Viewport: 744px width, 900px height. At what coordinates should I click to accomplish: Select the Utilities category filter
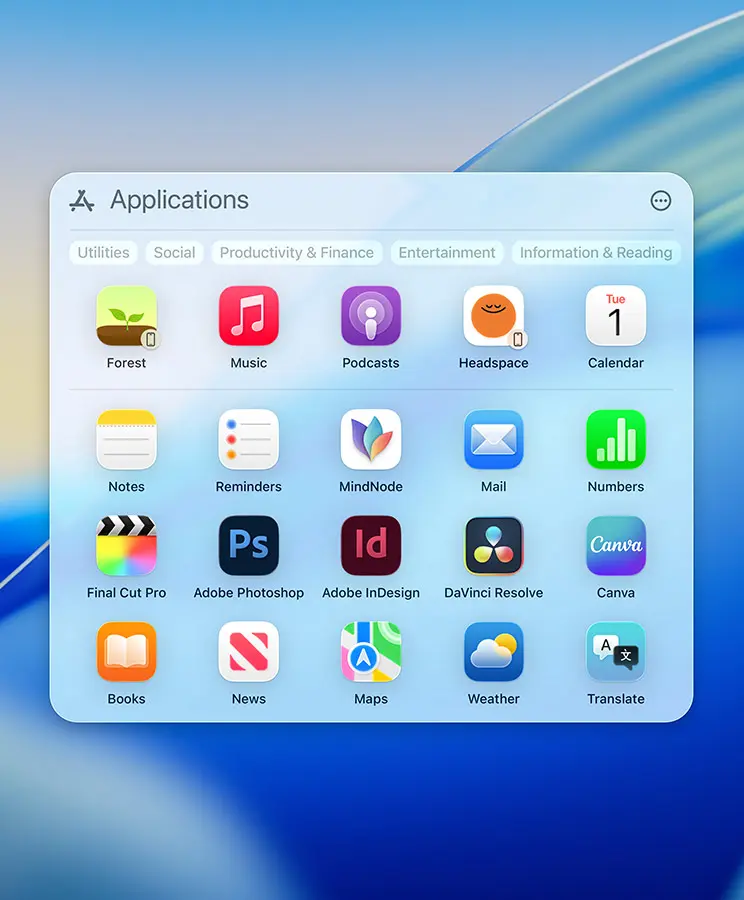click(104, 253)
